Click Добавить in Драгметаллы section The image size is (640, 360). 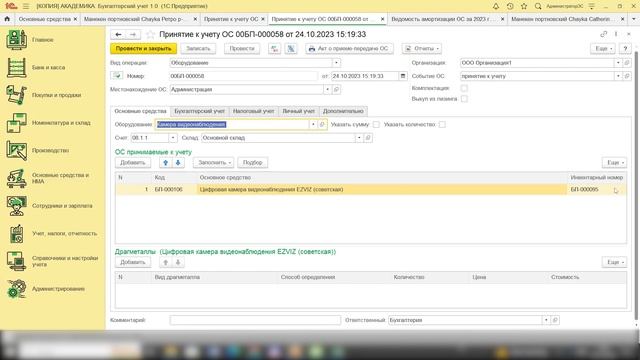point(133,262)
